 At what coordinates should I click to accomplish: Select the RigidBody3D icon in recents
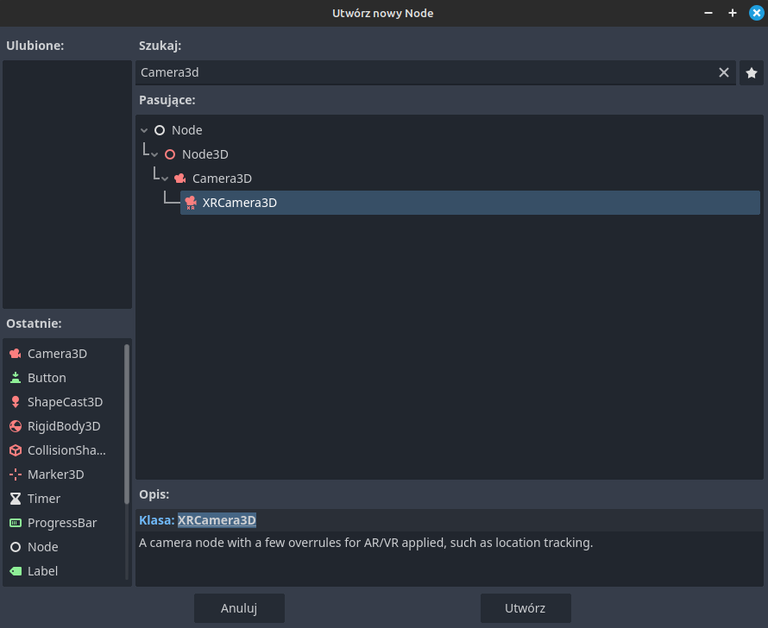[x=15, y=426]
